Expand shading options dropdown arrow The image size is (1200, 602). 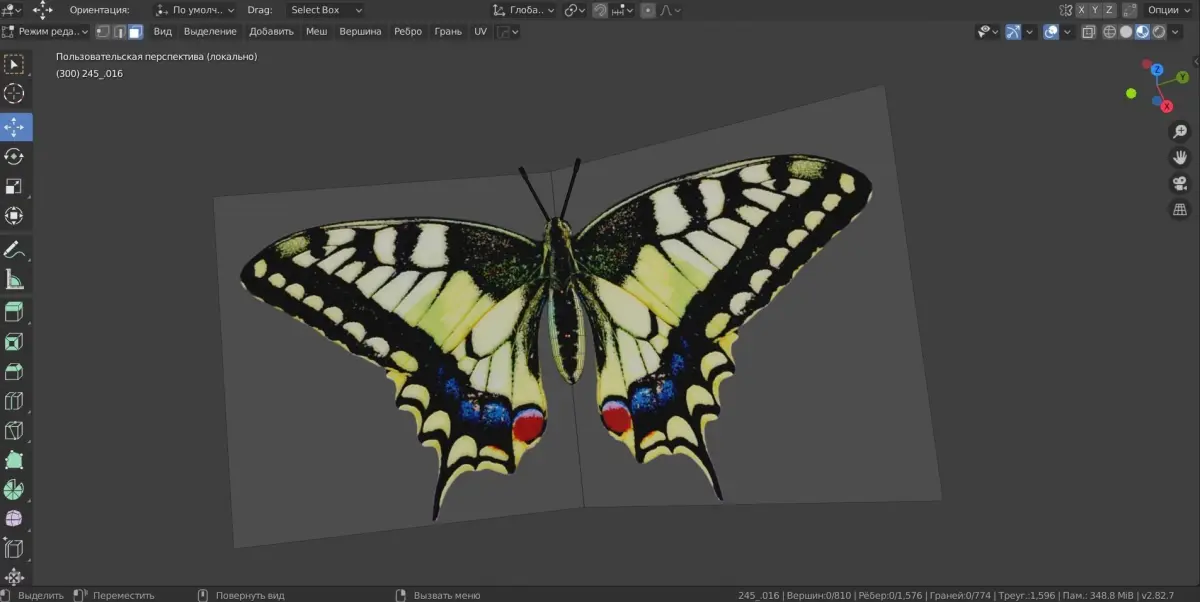[x=1175, y=31]
